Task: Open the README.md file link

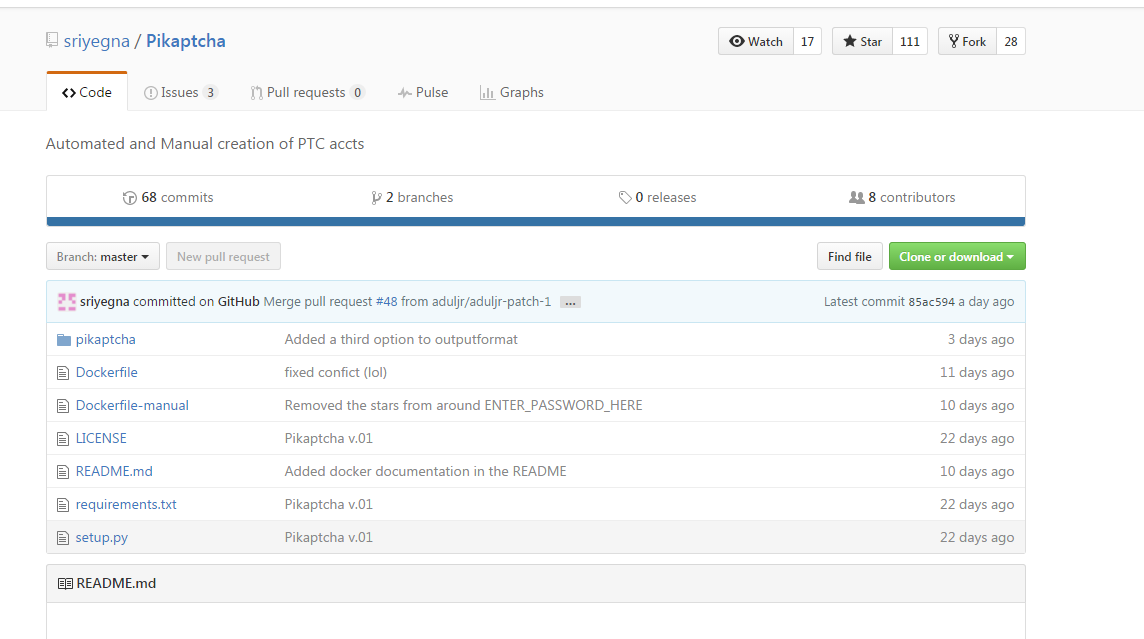Action: pyautogui.click(x=114, y=471)
